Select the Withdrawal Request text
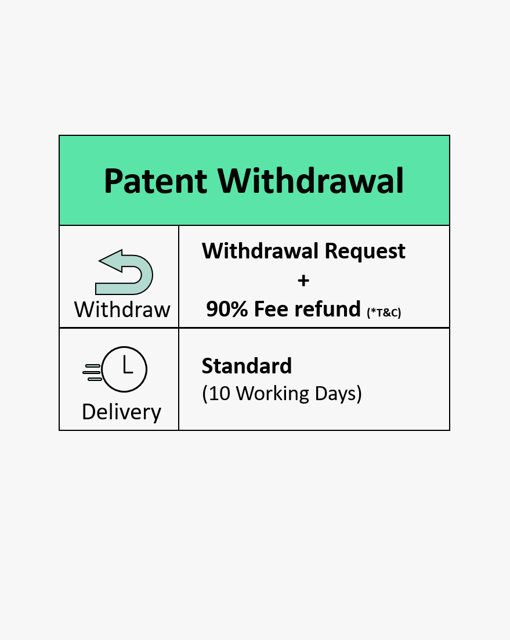 coord(304,251)
